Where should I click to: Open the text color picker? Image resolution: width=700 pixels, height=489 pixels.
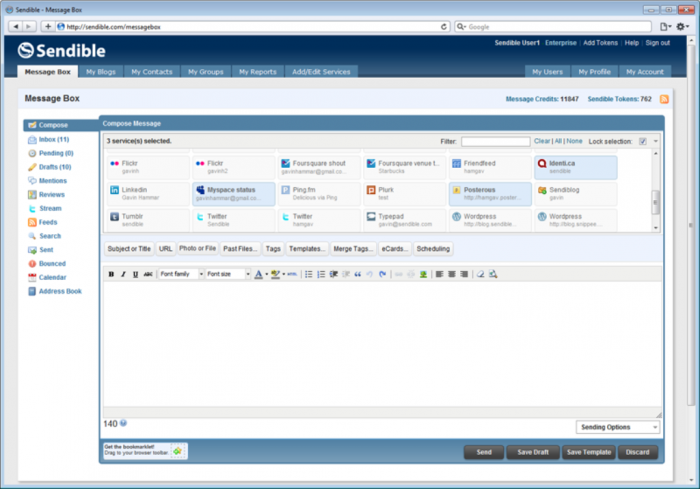coord(258,274)
